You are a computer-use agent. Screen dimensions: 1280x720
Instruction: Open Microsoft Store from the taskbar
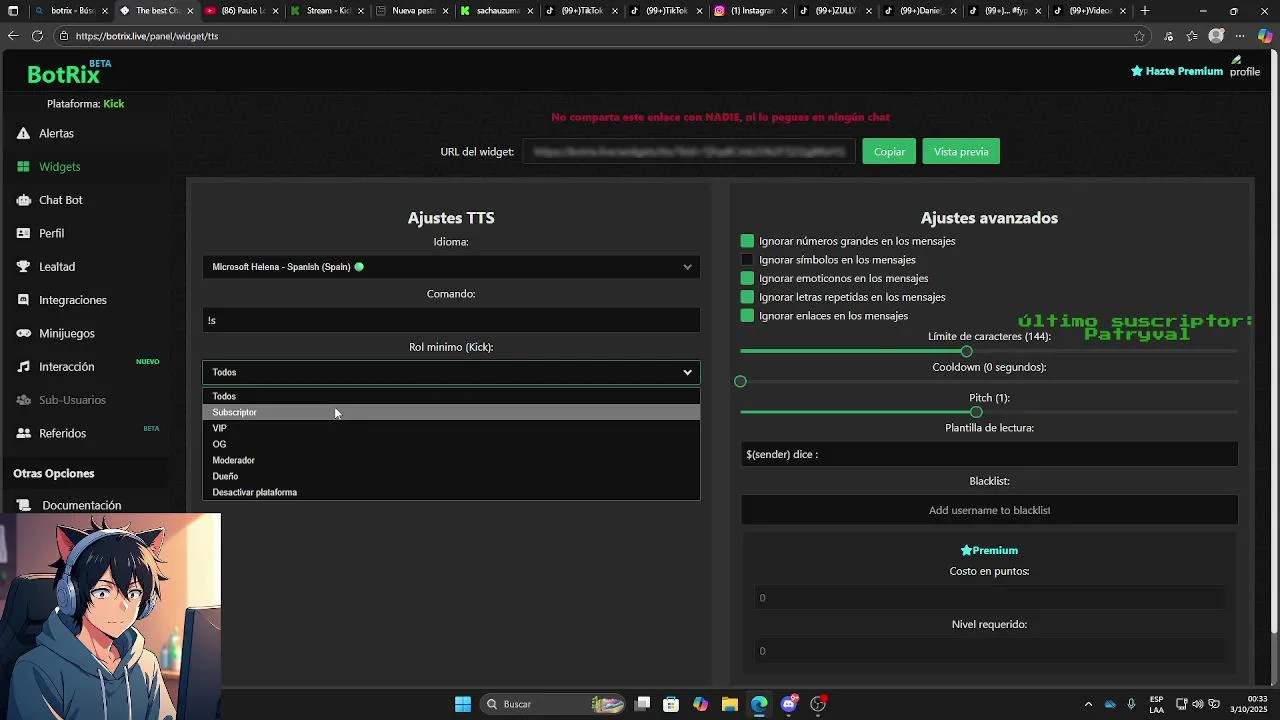(671, 704)
